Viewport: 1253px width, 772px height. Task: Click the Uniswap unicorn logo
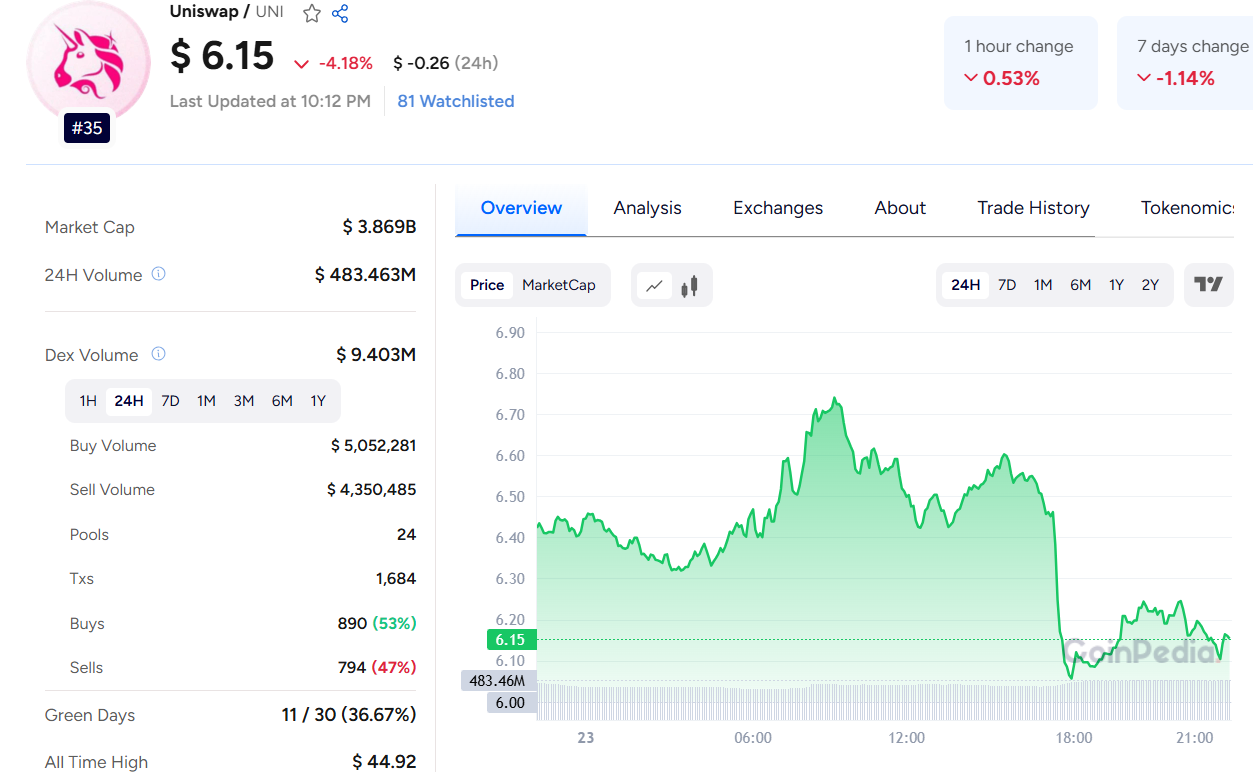coord(88,62)
